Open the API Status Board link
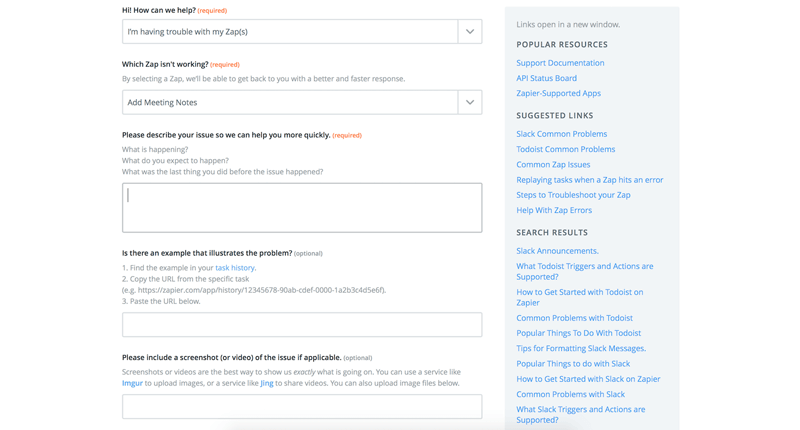This screenshot has width=800, height=430. tap(546, 78)
